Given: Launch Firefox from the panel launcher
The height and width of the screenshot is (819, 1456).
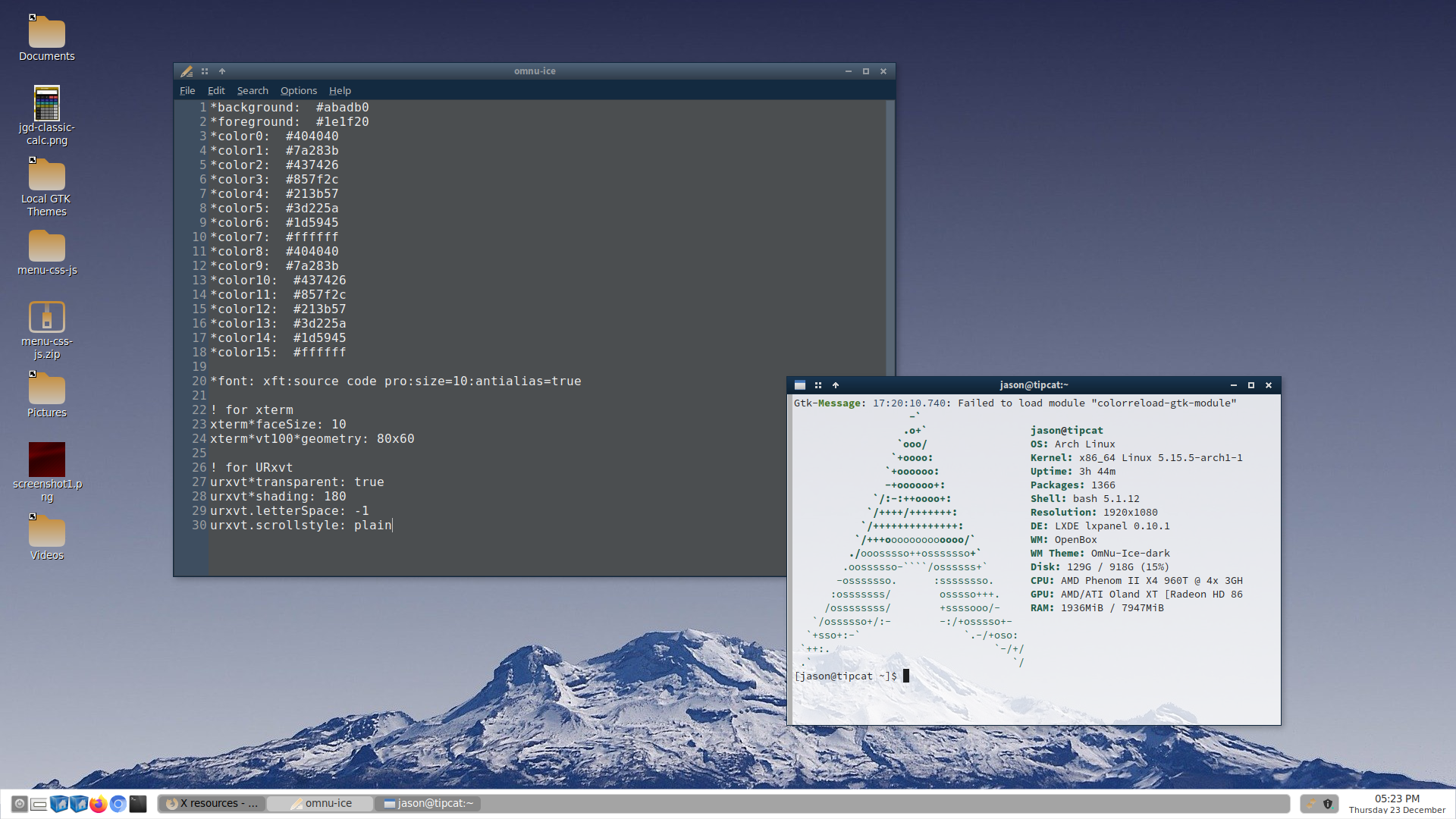Looking at the screenshot, I should (x=99, y=804).
